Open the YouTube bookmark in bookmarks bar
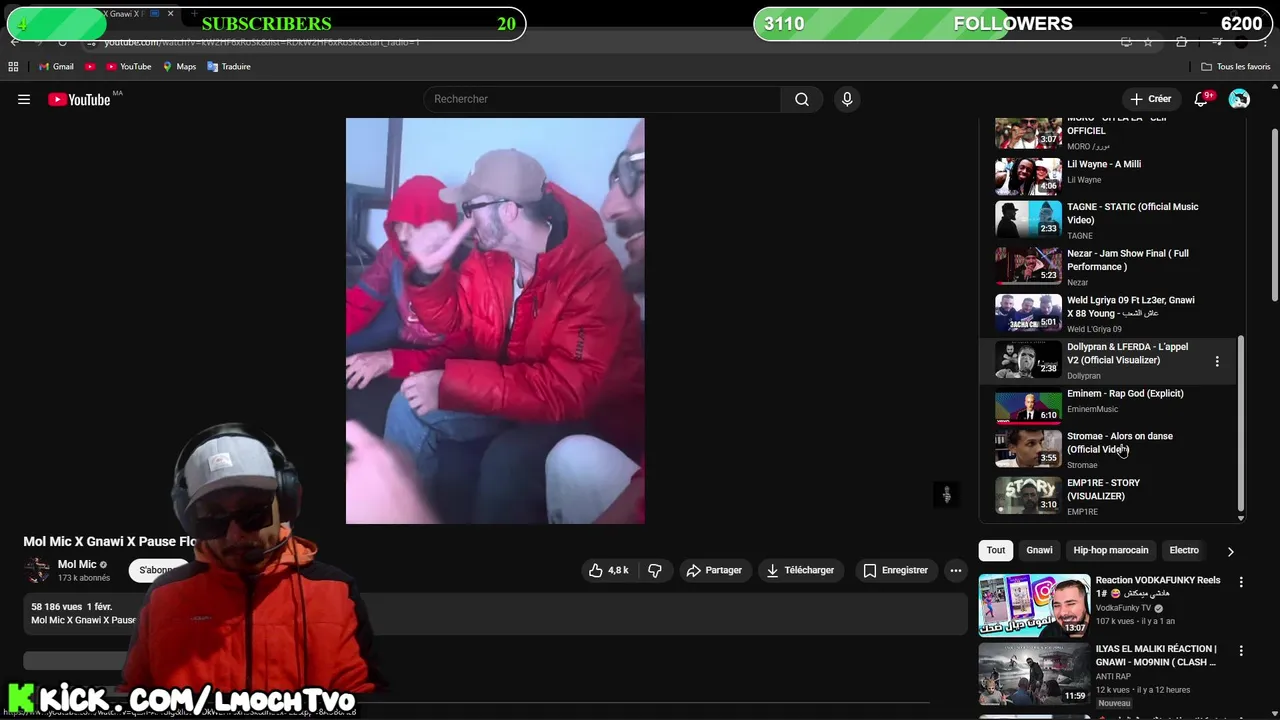The image size is (1280, 720). [x=128, y=67]
